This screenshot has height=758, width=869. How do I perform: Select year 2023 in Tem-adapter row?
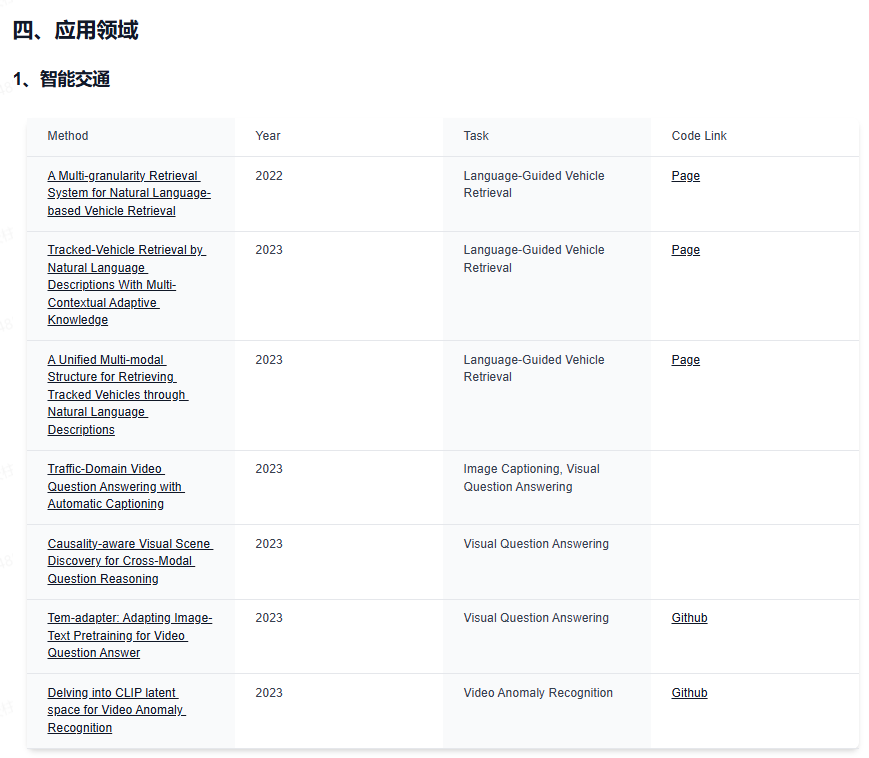click(269, 618)
